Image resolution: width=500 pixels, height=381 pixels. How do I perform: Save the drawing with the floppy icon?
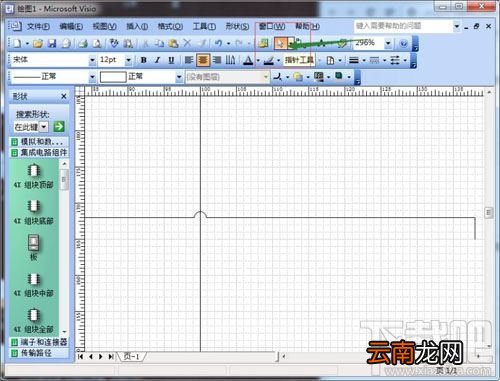(x=52, y=43)
